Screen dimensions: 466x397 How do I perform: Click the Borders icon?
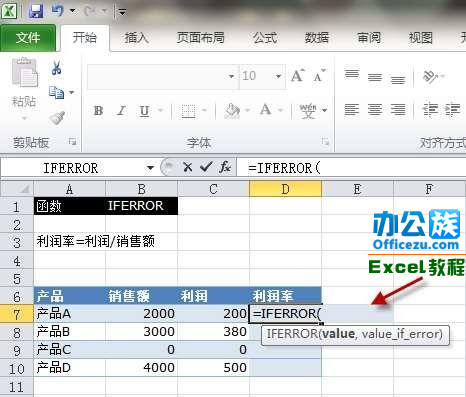[x=188, y=110]
